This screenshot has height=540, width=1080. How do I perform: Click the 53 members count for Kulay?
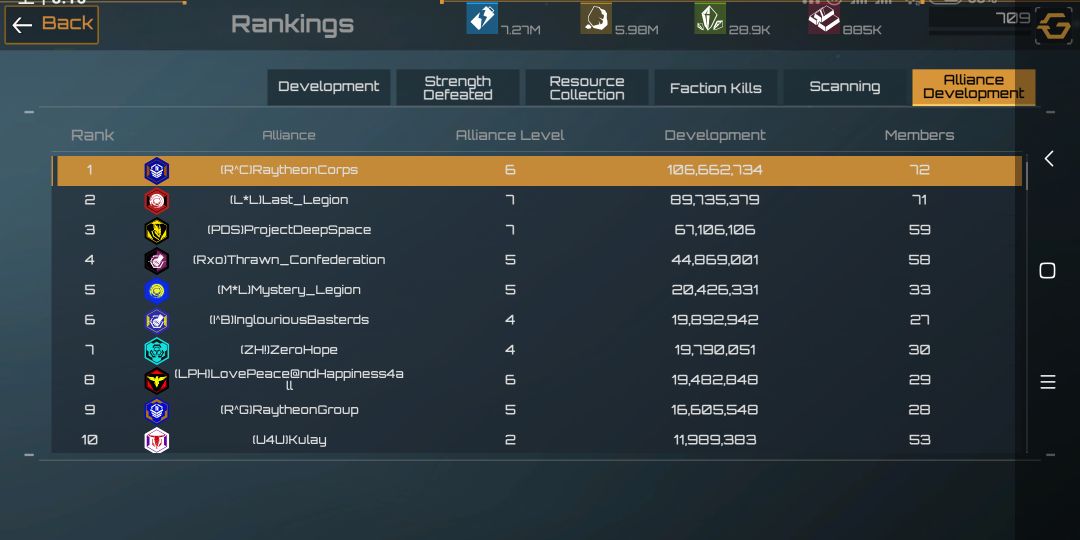coord(920,439)
